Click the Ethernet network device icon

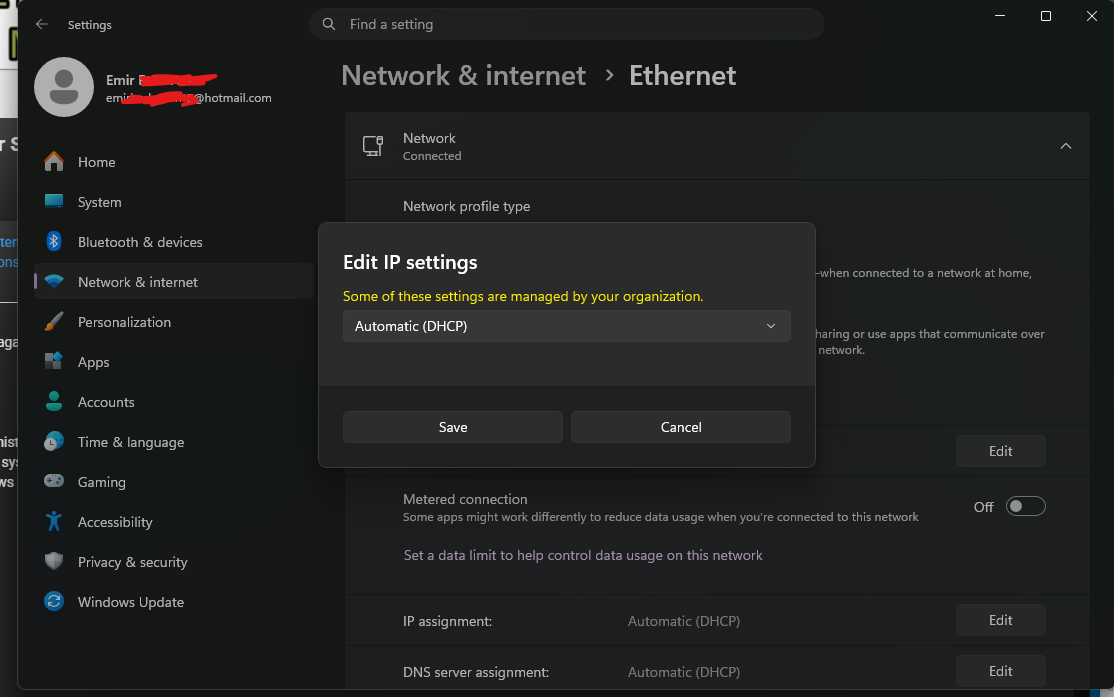[x=373, y=146]
